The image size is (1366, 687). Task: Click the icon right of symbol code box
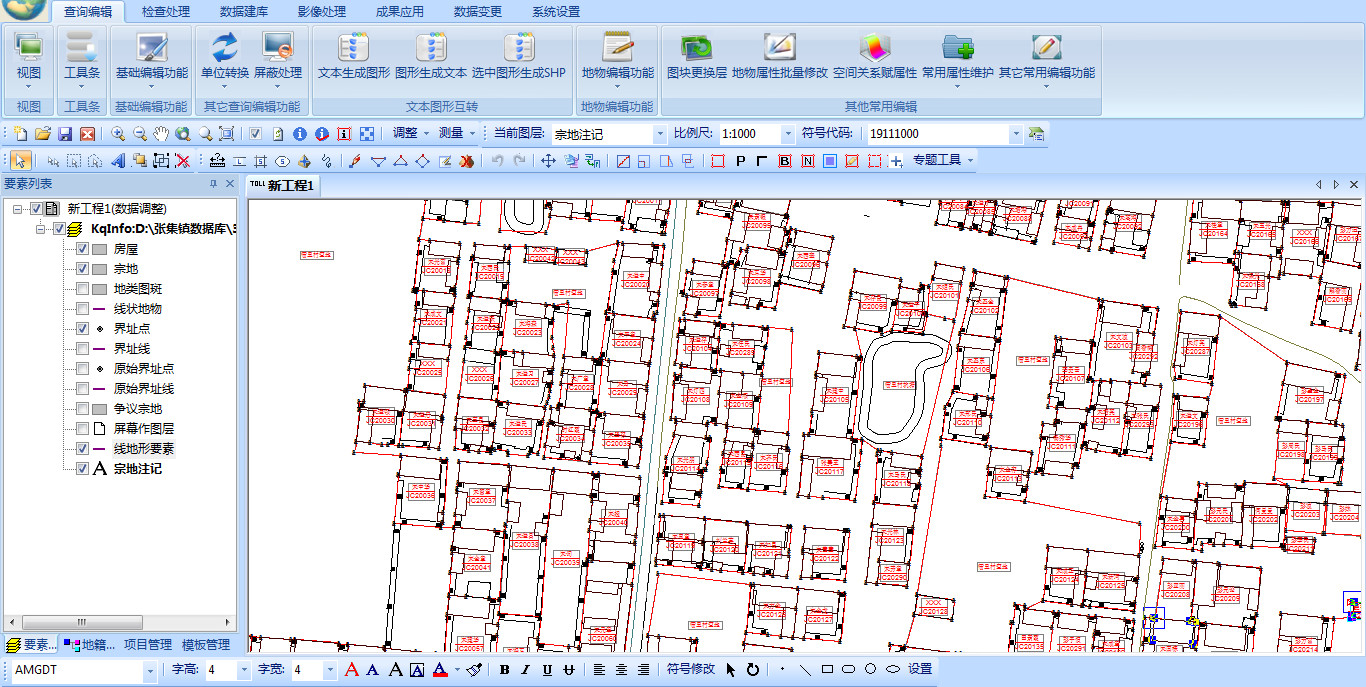coord(1037,133)
